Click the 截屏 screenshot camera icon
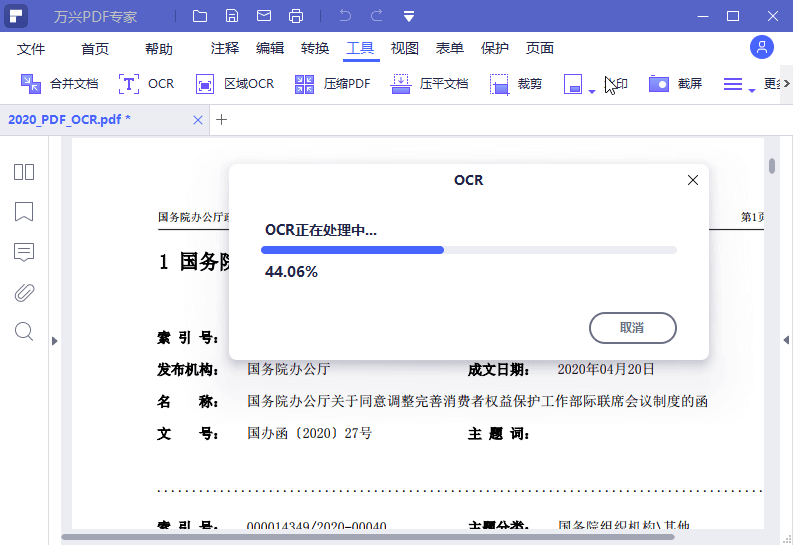Viewport: 793px width, 545px height. click(658, 84)
